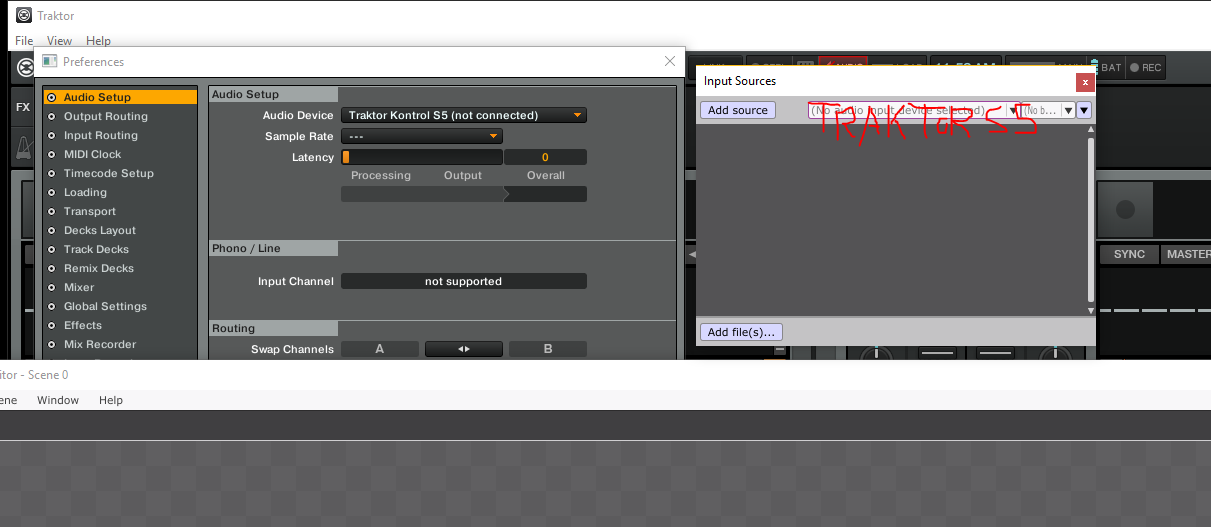Click the Latency slider bar

pos(422,157)
